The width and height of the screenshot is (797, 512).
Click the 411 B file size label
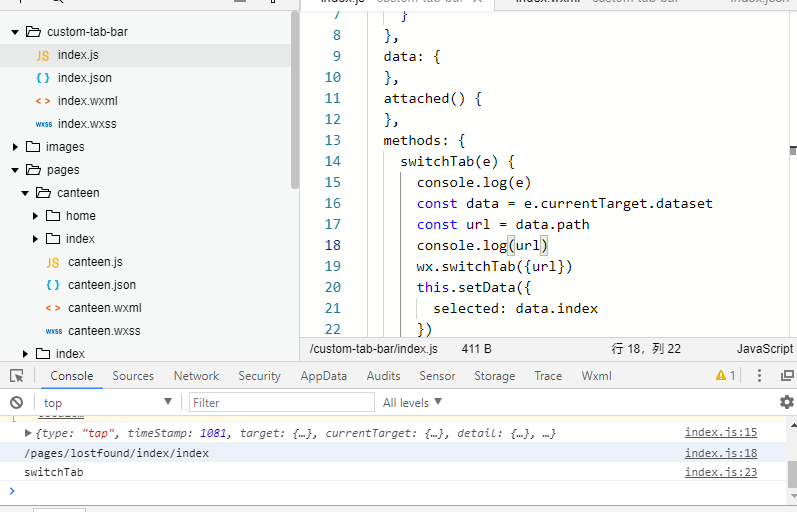[476, 349]
